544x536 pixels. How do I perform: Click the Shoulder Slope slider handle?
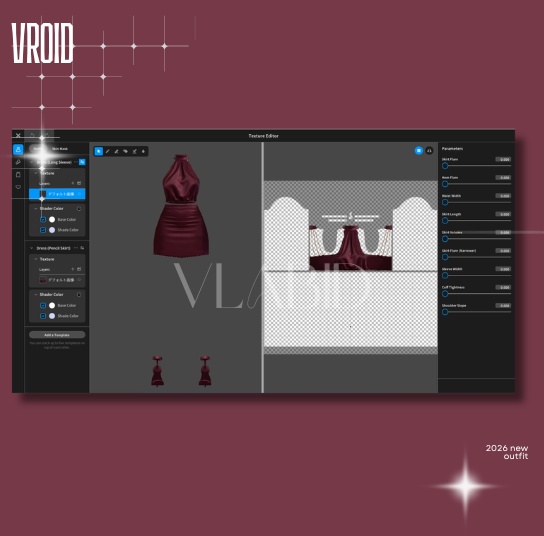tap(445, 312)
